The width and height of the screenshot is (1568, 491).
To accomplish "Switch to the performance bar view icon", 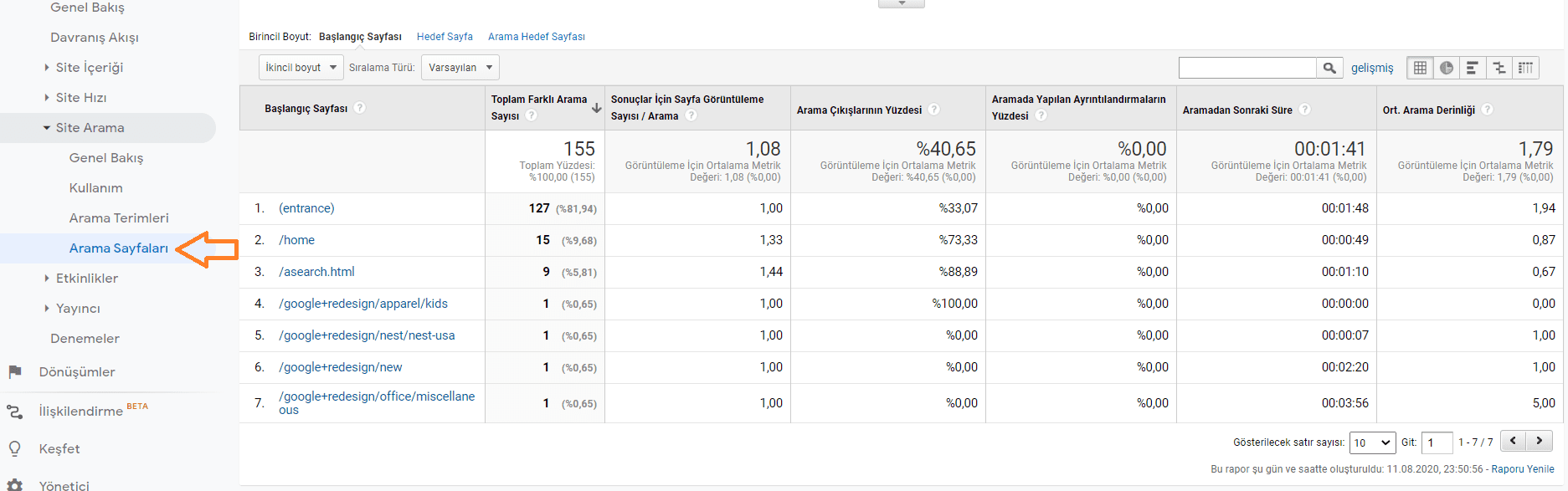I will click(1473, 68).
